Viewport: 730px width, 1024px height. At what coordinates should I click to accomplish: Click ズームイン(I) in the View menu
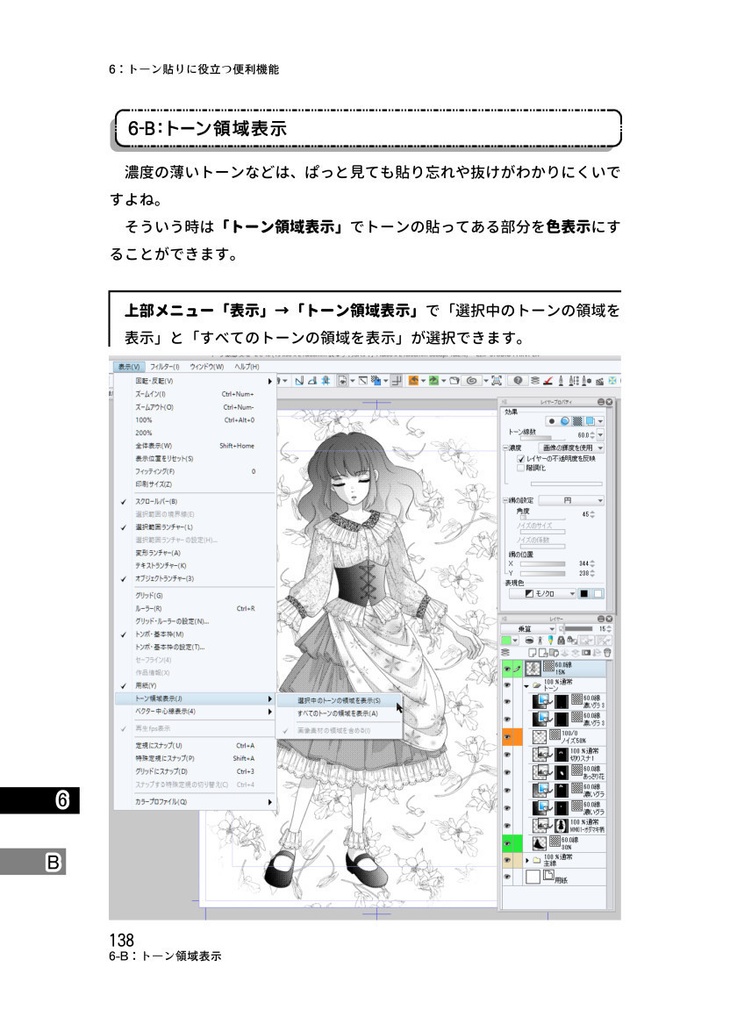tap(195, 394)
